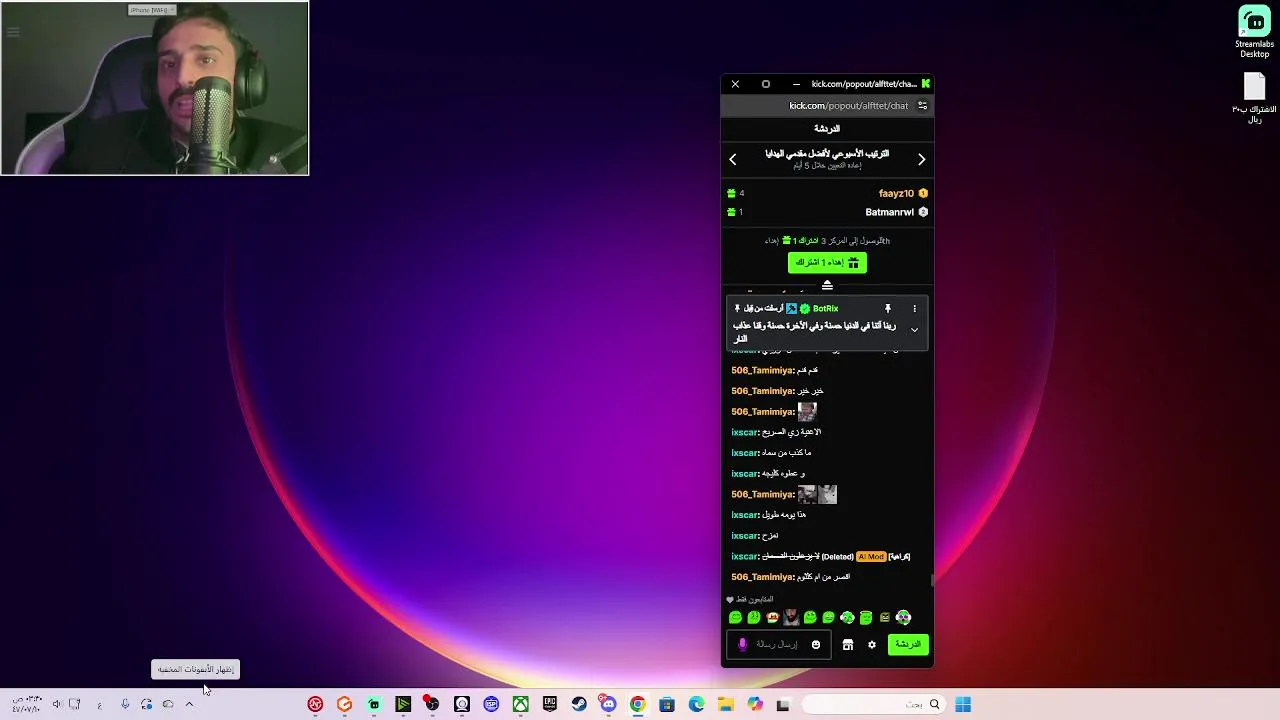
Task: Open Microsoft Store from the taskbar
Action: [667, 704]
